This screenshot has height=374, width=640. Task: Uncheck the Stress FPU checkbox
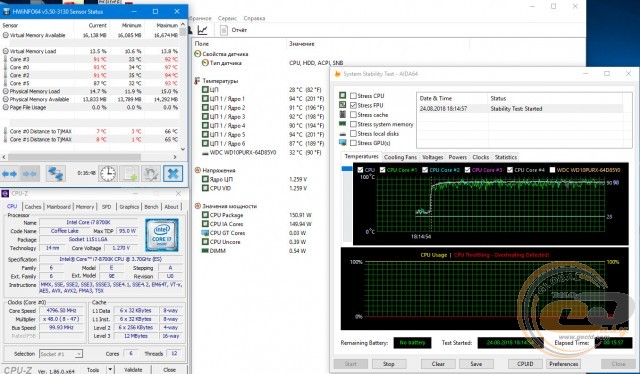353,105
